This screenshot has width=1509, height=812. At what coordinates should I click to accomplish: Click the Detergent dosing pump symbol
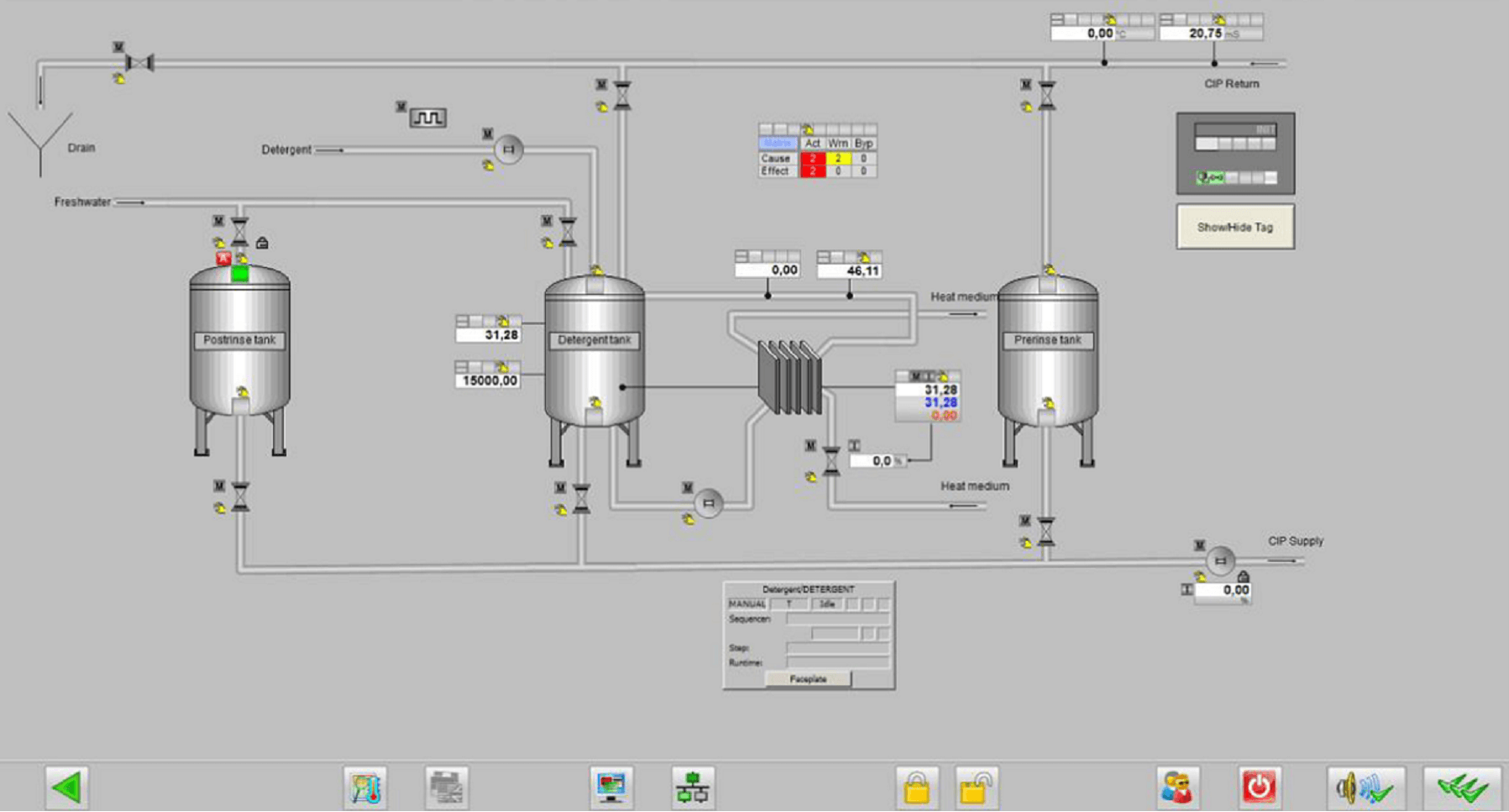tap(508, 149)
